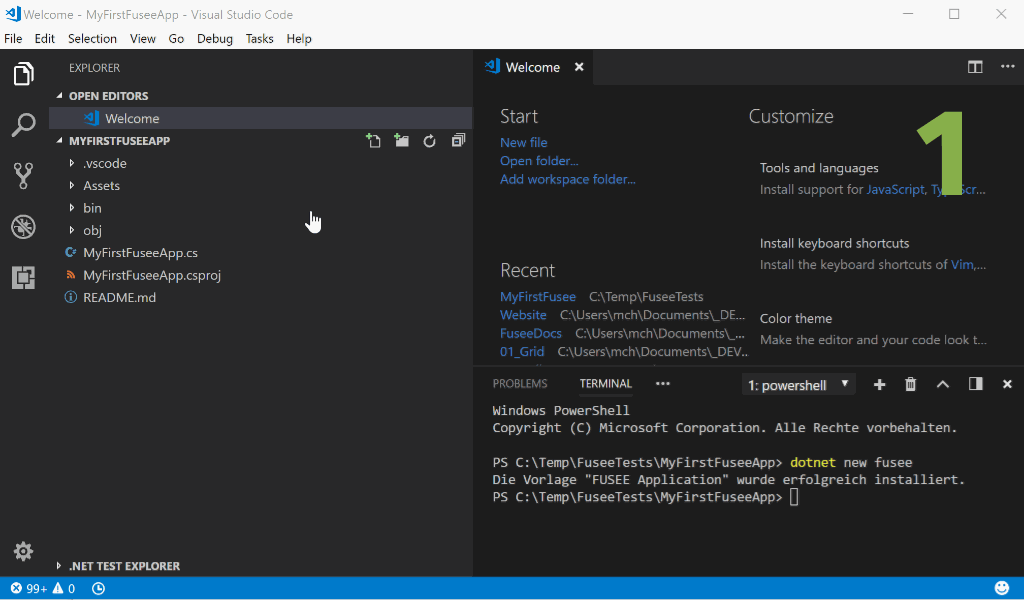Open the terminal selector dropdown
This screenshot has width=1024, height=600.
tap(799, 385)
